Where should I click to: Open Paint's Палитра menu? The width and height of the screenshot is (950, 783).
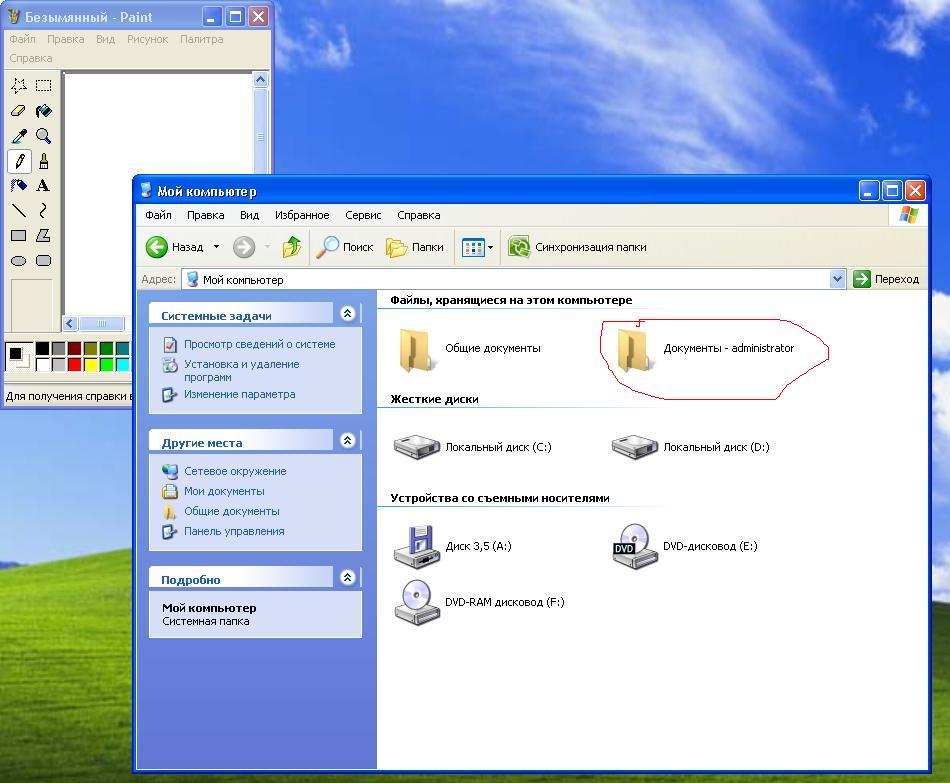[201, 39]
